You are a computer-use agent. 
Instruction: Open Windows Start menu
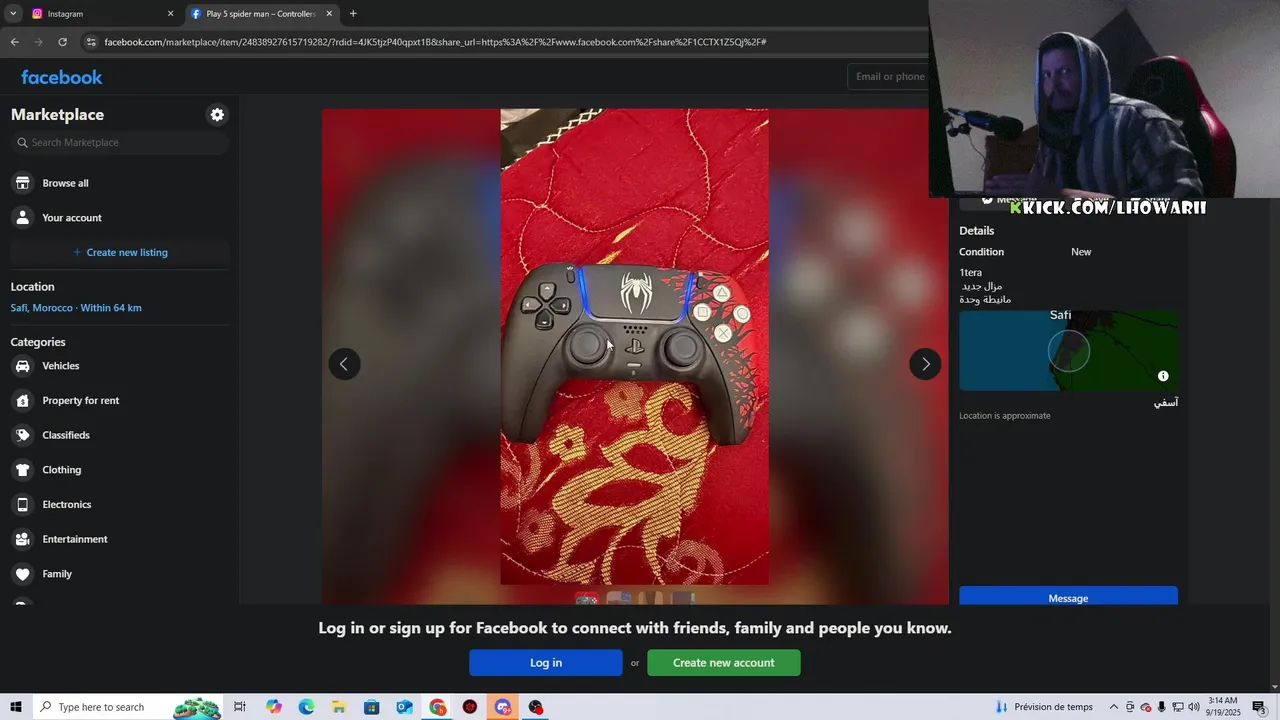click(x=15, y=707)
